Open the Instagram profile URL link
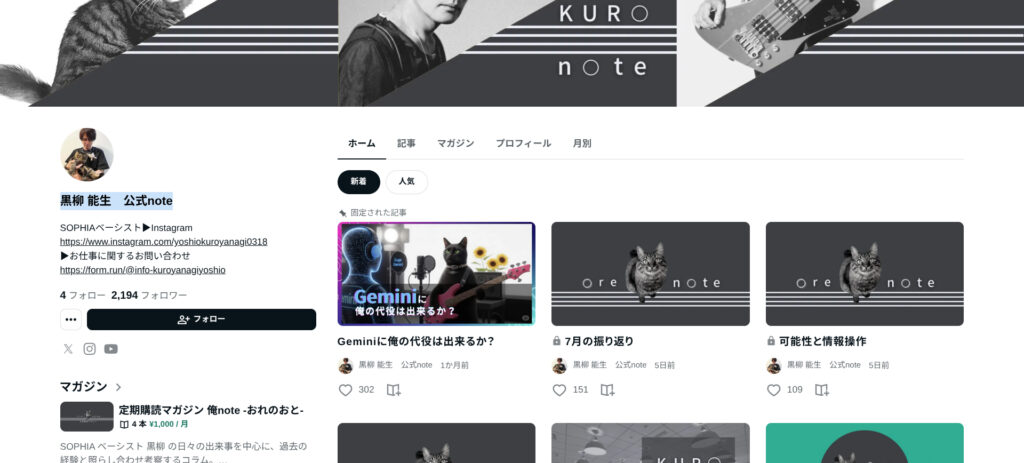The height and width of the screenshot is (463, 1024). (163, 242)
